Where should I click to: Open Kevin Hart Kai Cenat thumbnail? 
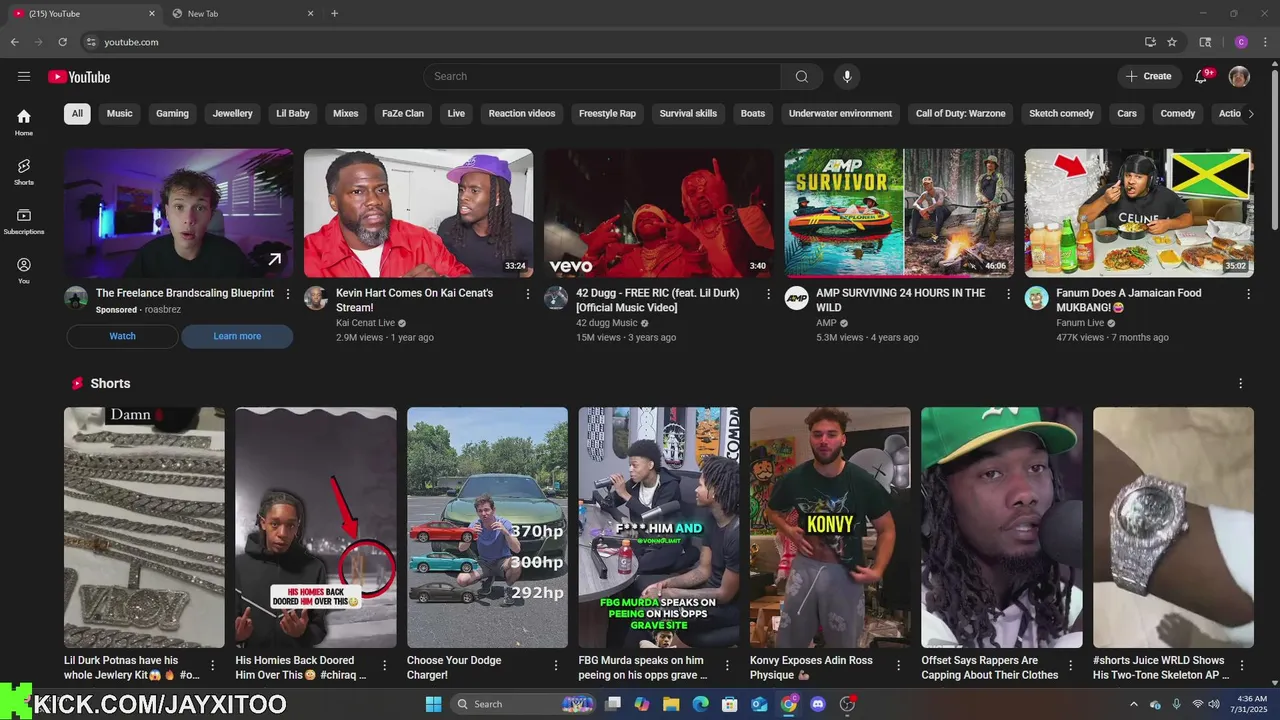418,213
